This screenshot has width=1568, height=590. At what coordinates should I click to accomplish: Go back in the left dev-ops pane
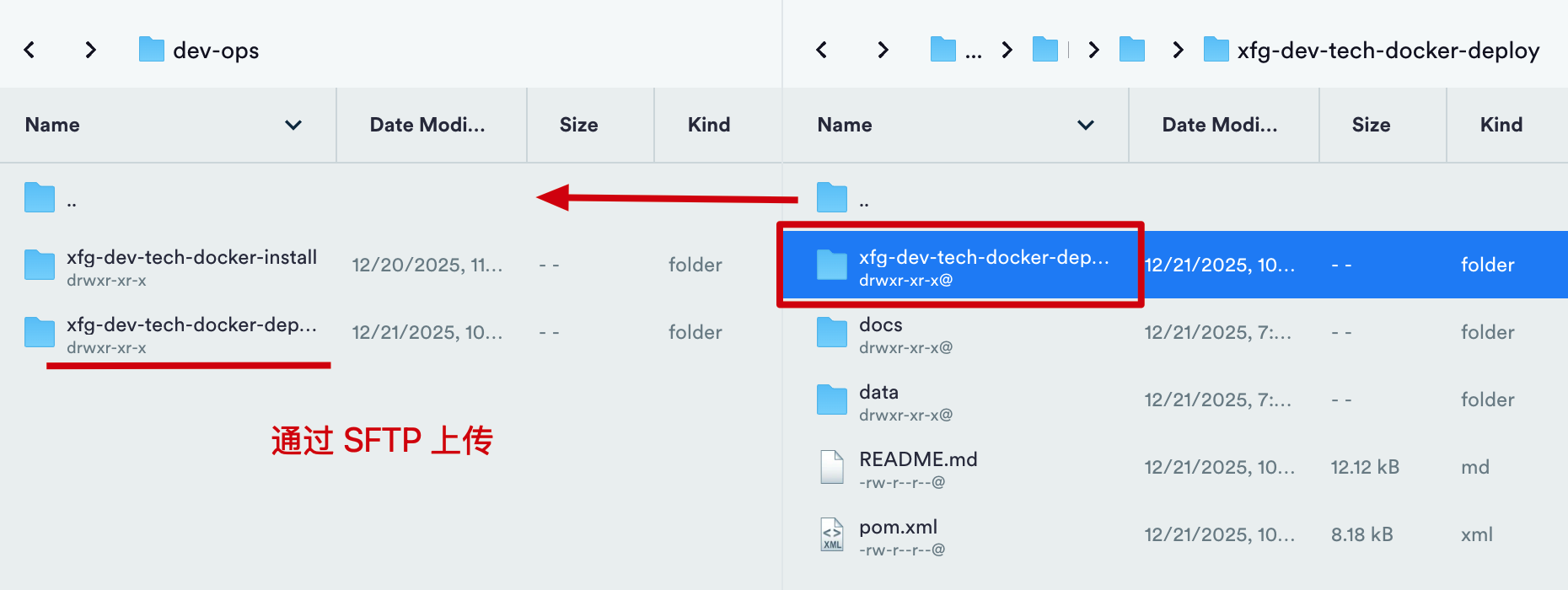(x=30, y=51)
